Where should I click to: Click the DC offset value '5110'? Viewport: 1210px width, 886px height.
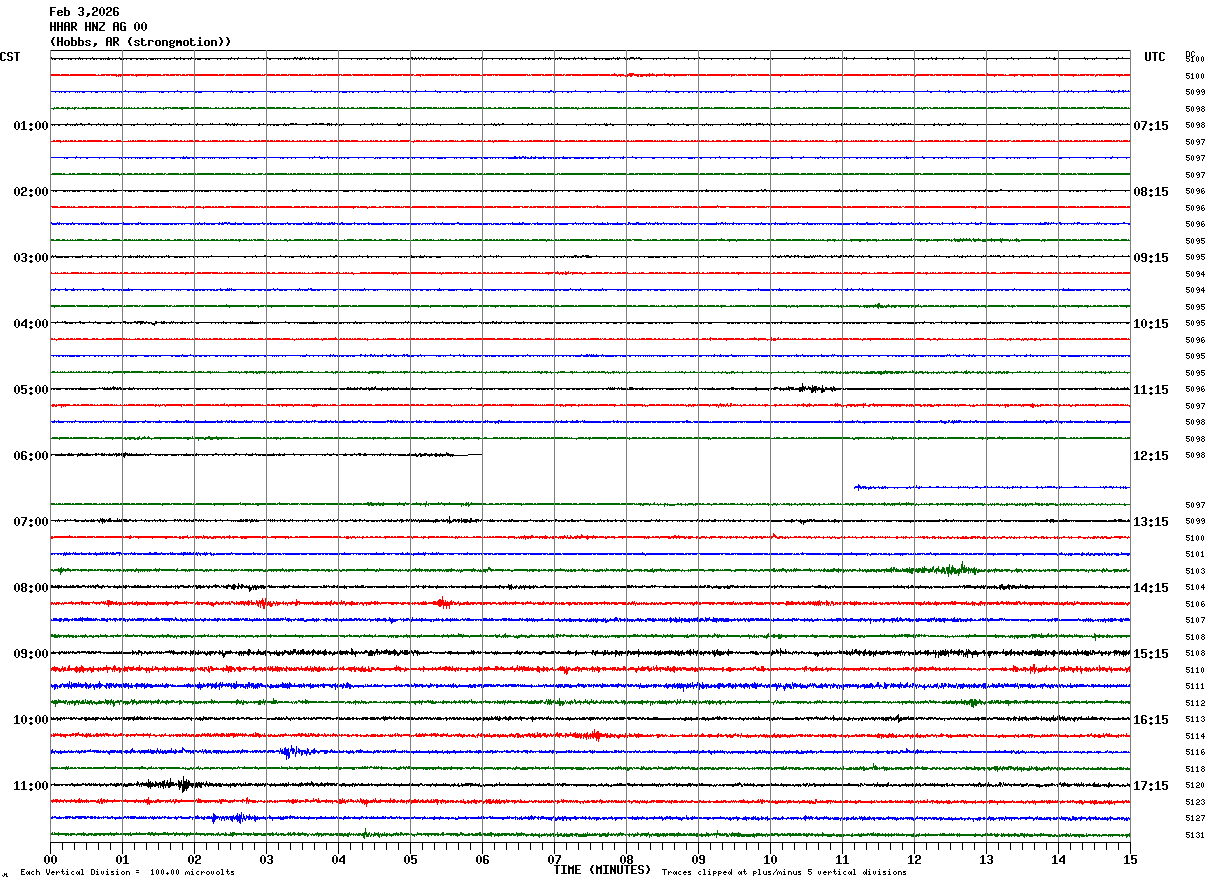1195,670
